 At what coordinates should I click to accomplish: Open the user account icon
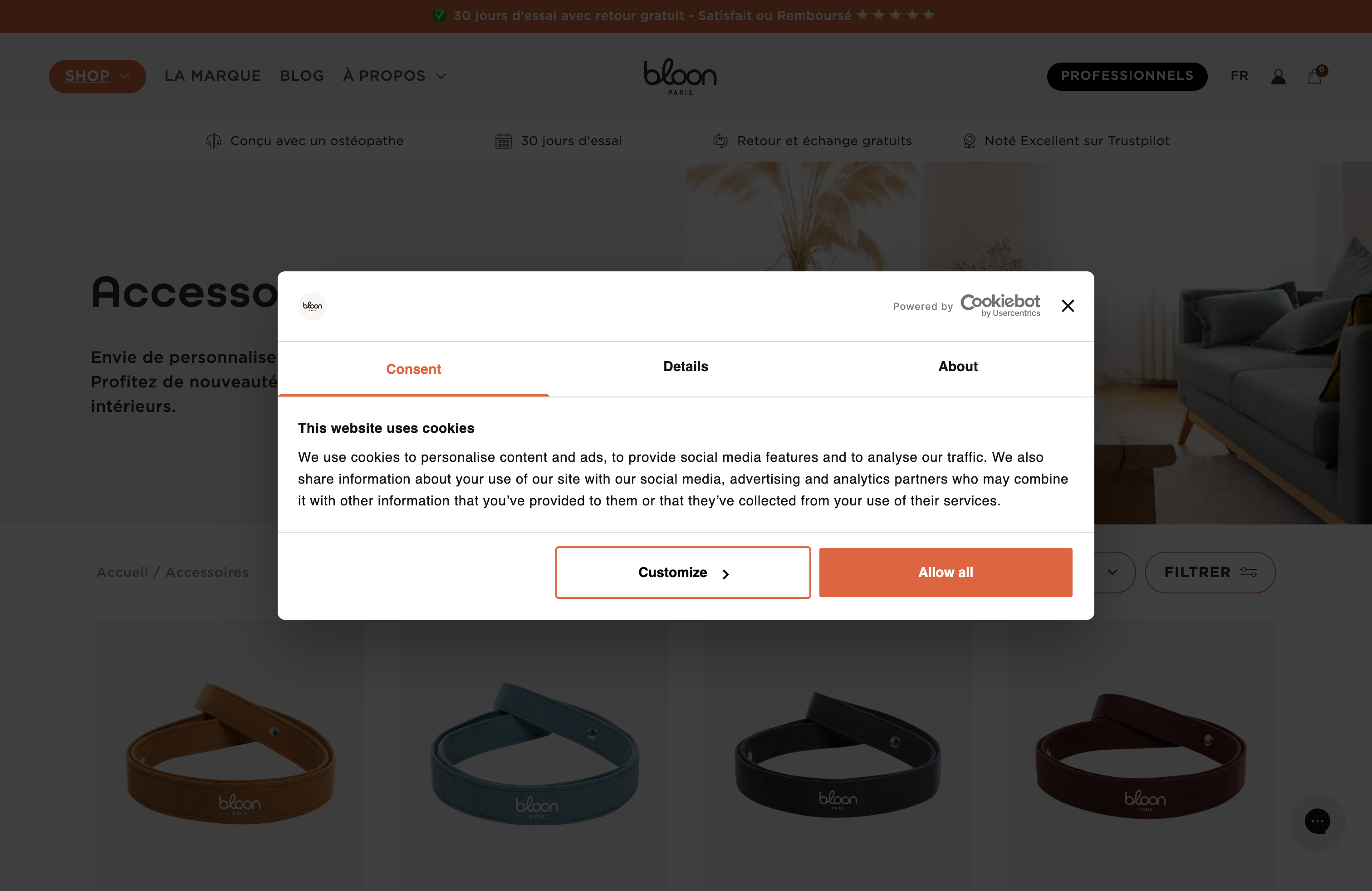[1278, 76]
